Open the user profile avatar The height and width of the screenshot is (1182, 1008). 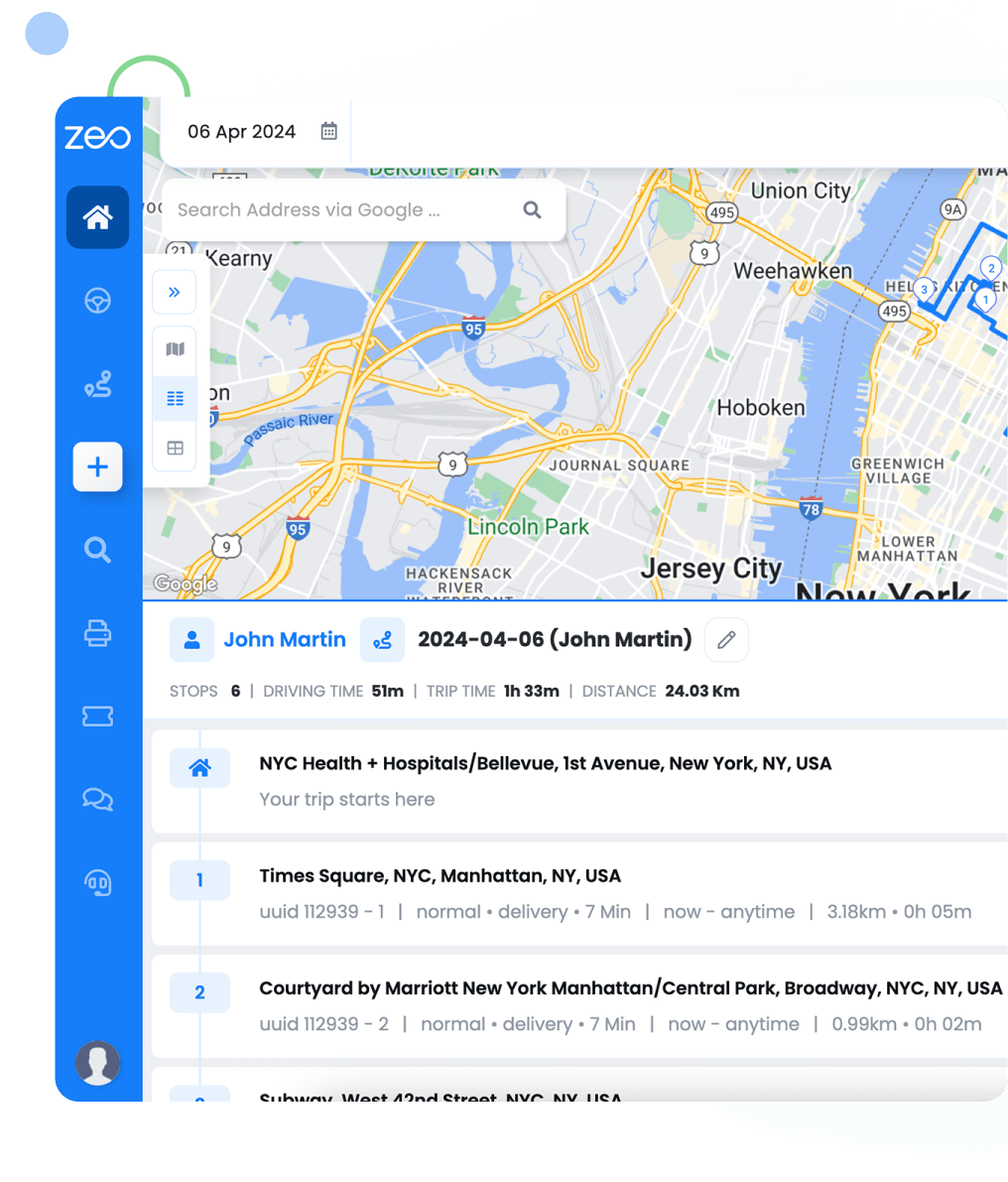98,1064
